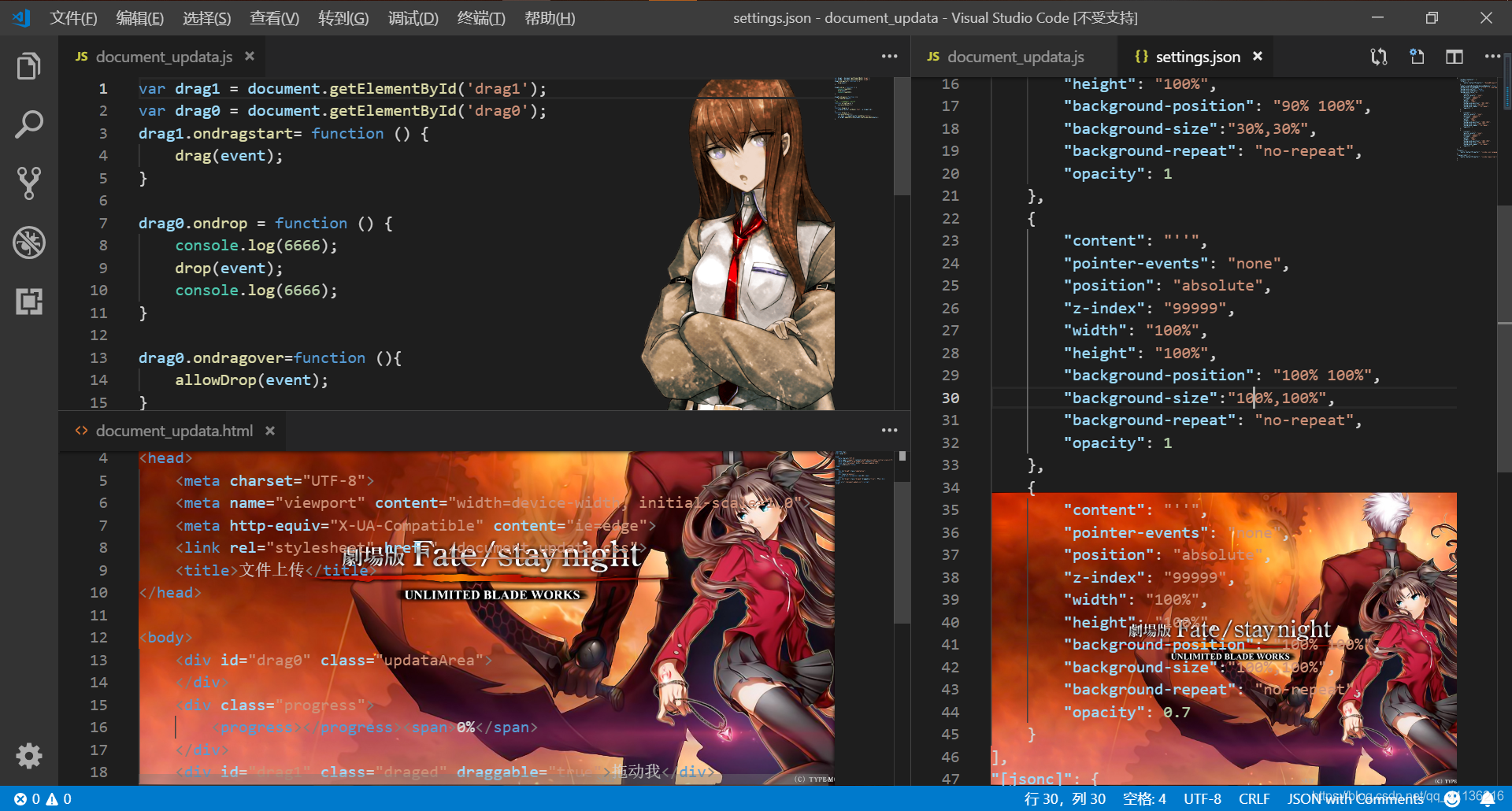Open the notifications bell
The image size is (1512, 811).
(x=1487, y=798)
